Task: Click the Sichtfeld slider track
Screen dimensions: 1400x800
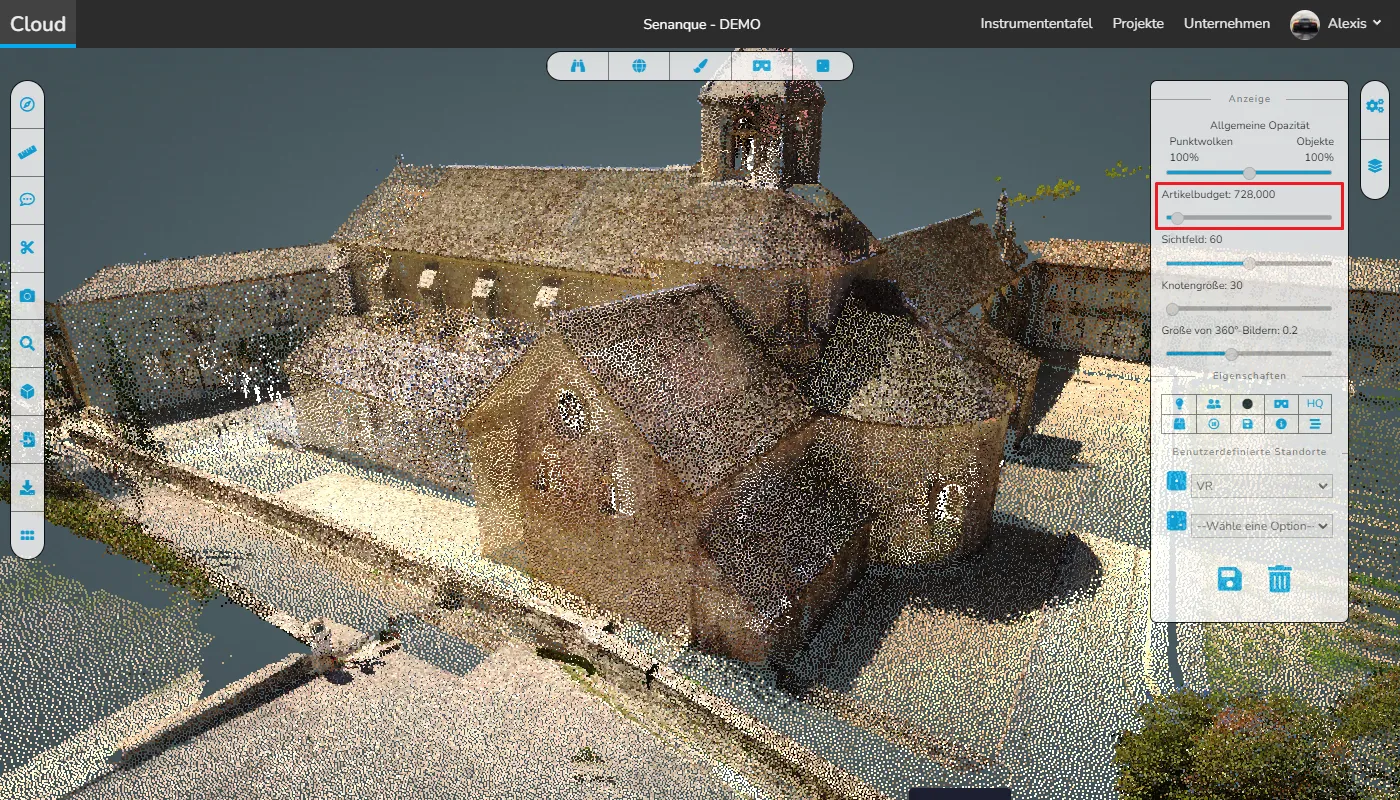Action: tap(1290, 264)
